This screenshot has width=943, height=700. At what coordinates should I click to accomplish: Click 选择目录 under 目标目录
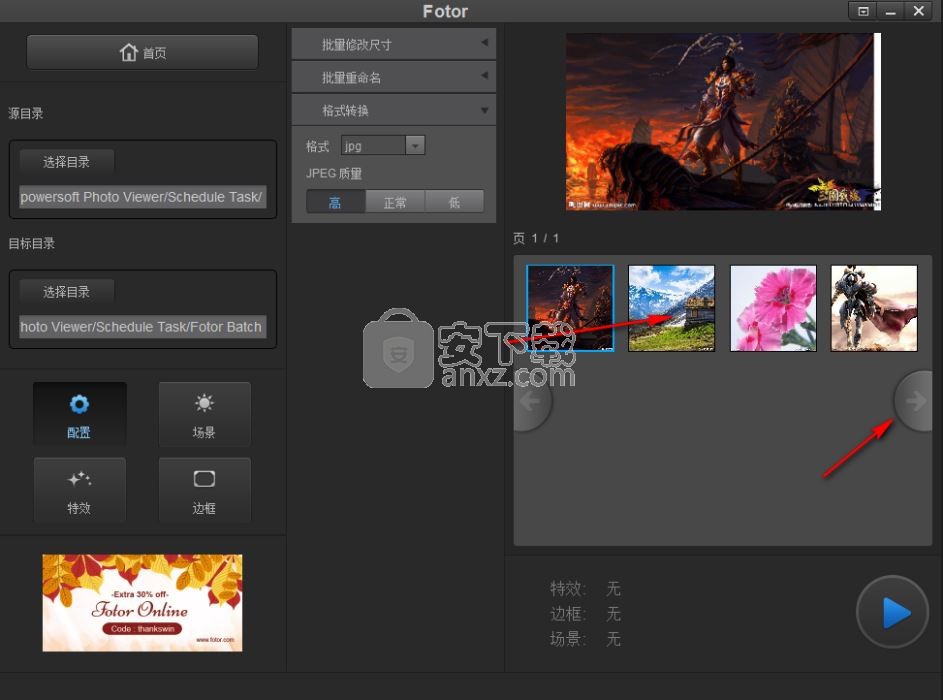tap(66, 292)
